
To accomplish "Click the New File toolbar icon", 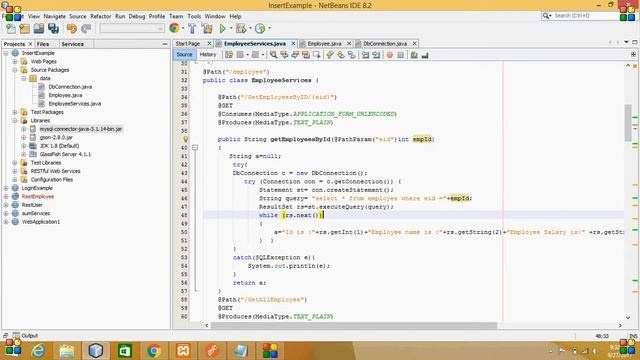I will click(x=11, y=28).
